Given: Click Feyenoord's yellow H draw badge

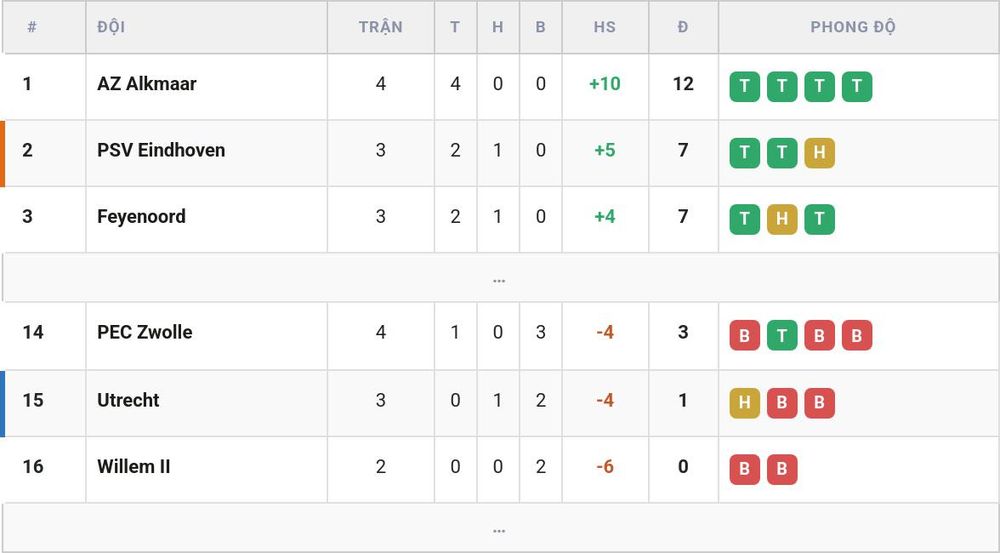Looking at the screenshot, I should tap(782, 219).
